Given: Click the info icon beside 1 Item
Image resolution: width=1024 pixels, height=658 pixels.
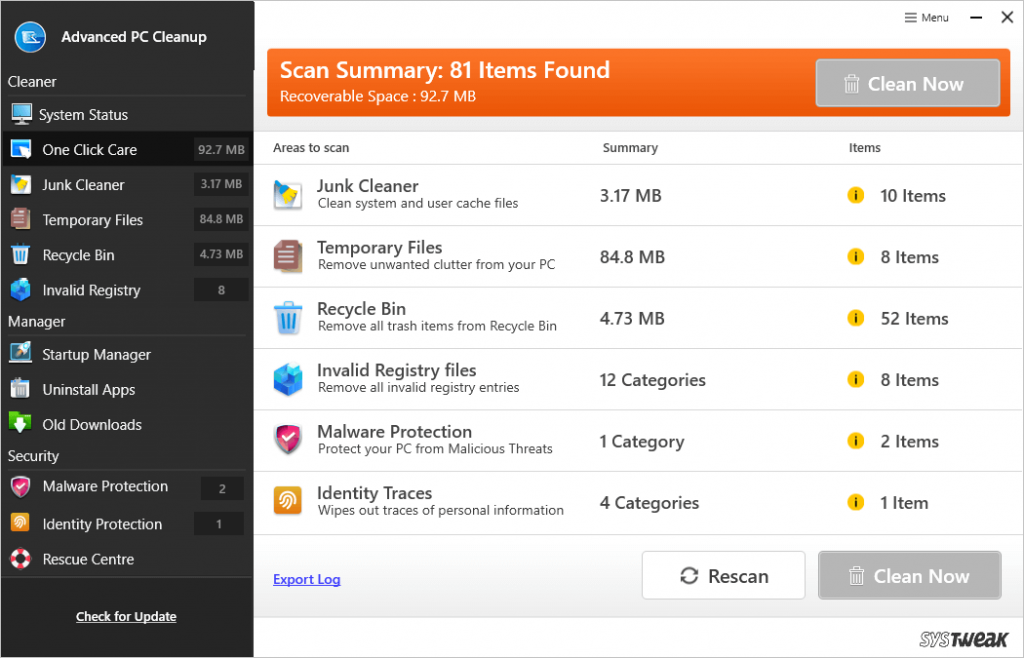Looking at the screenshot, I should point(856,502).
